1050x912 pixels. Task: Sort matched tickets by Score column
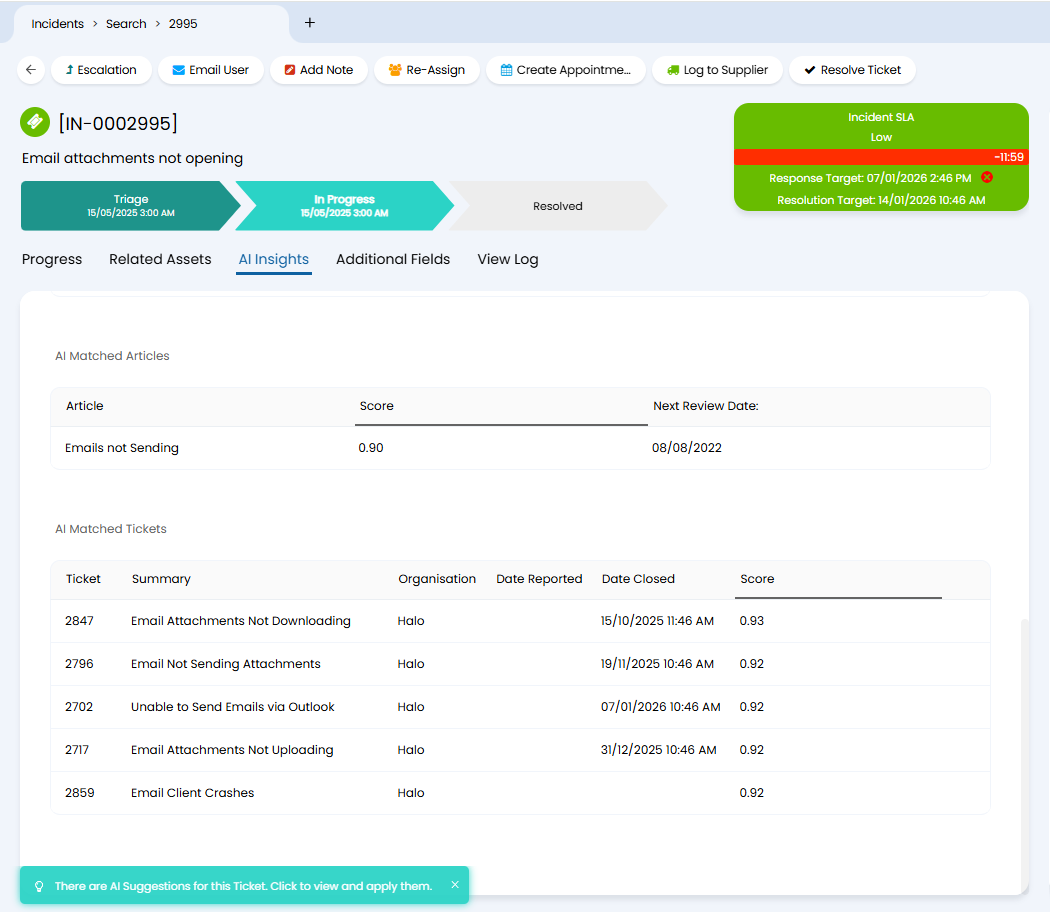[x=757, y=579]
